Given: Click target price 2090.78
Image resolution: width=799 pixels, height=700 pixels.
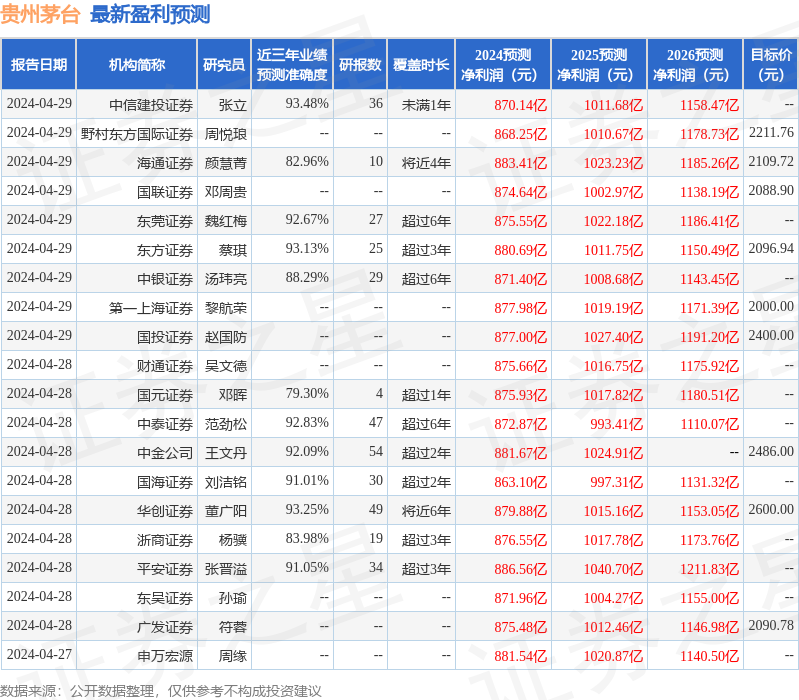Looking at the screenshot, I should tap(771, 626).
